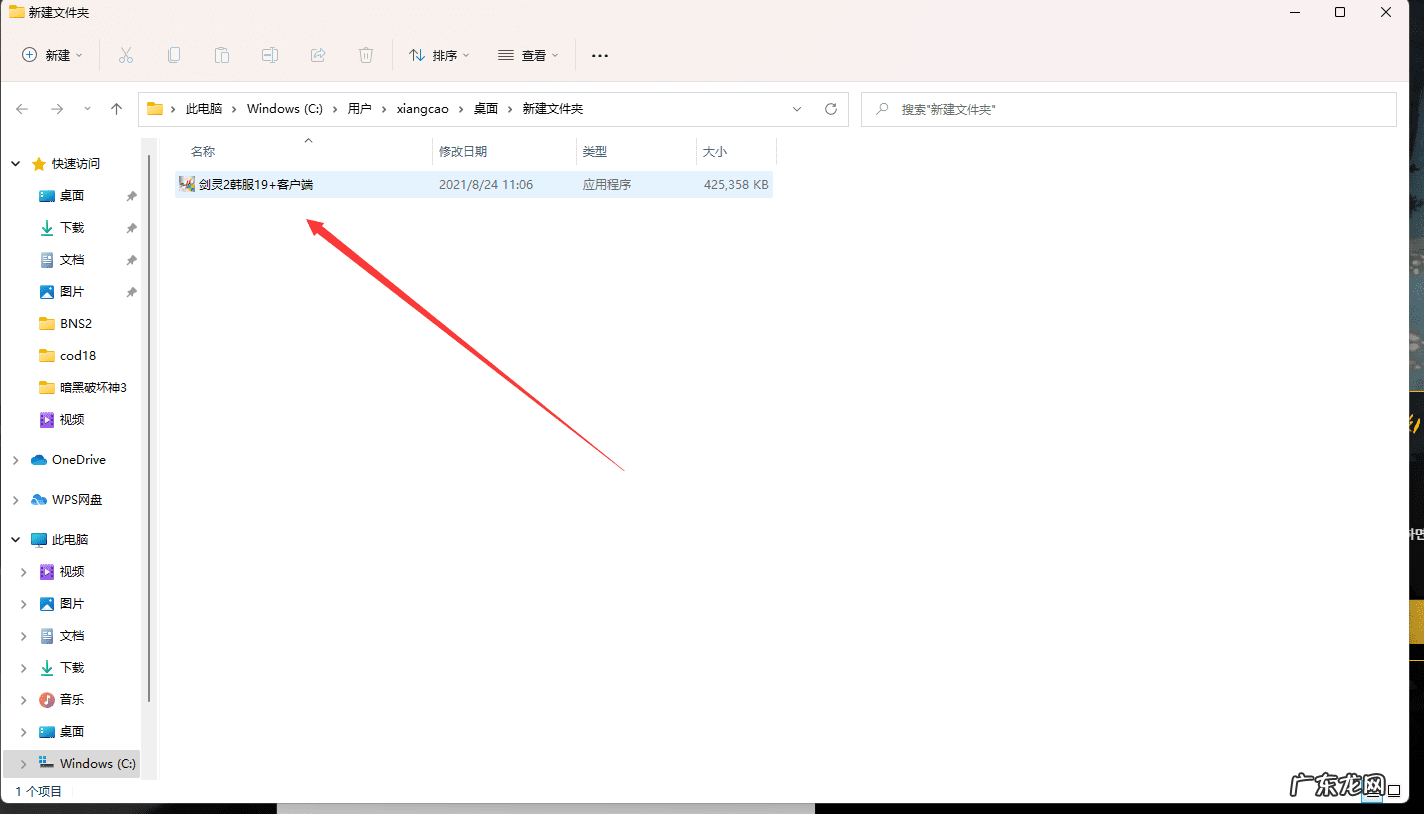Click the Paste icon in the toolbar
The height and width of the screenshot is (814, 1424).
222,55
